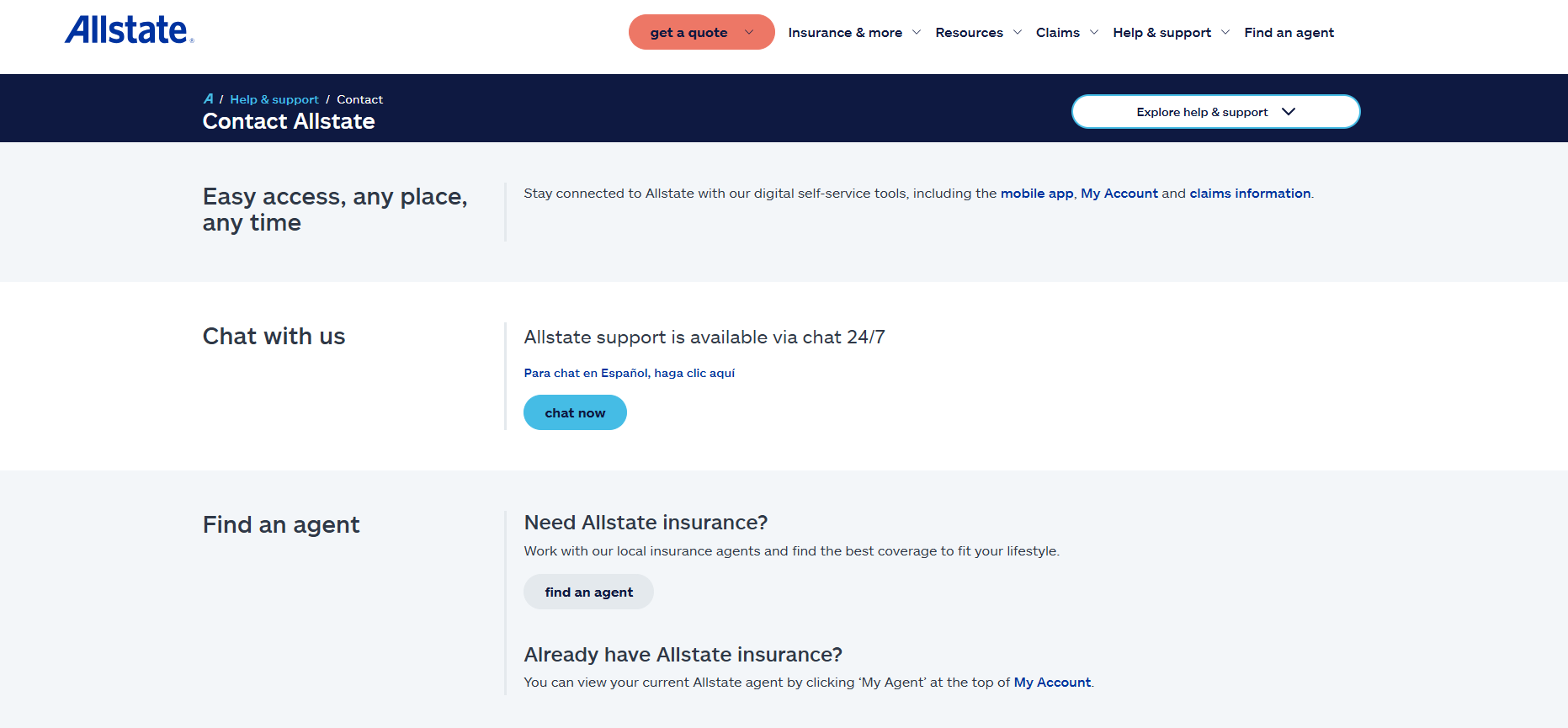Viewport: 1568px width, 728px height.
Task: Expand chevron next to Insurance & more
Action: click(x=917, y=32)
